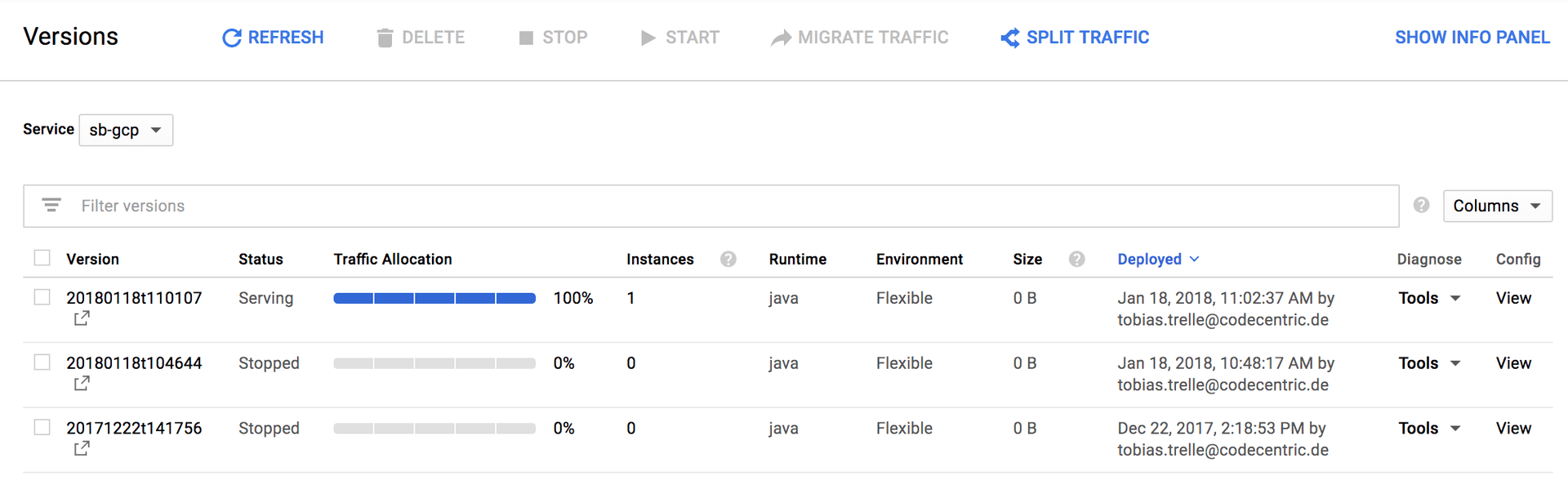
Task: Check the box for version 20180118t110107
Action: [42, 297]
